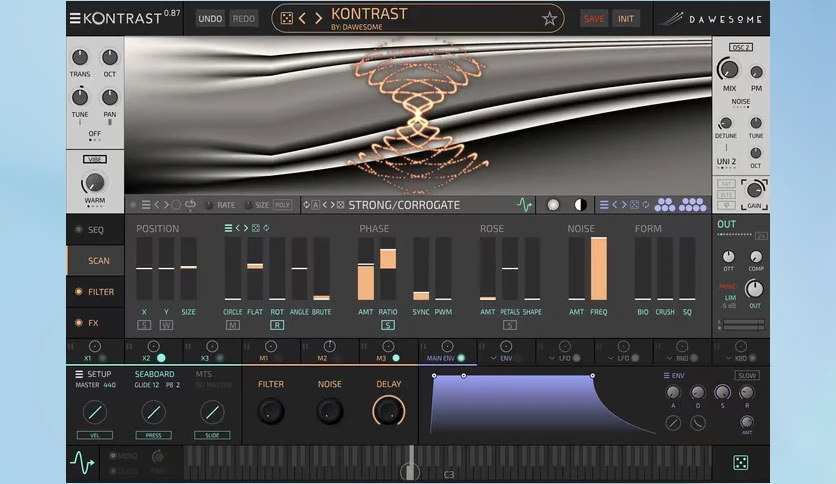Expand the RND modulator dropdown
This screenshot has height=484, width=836.
[670, 358]
